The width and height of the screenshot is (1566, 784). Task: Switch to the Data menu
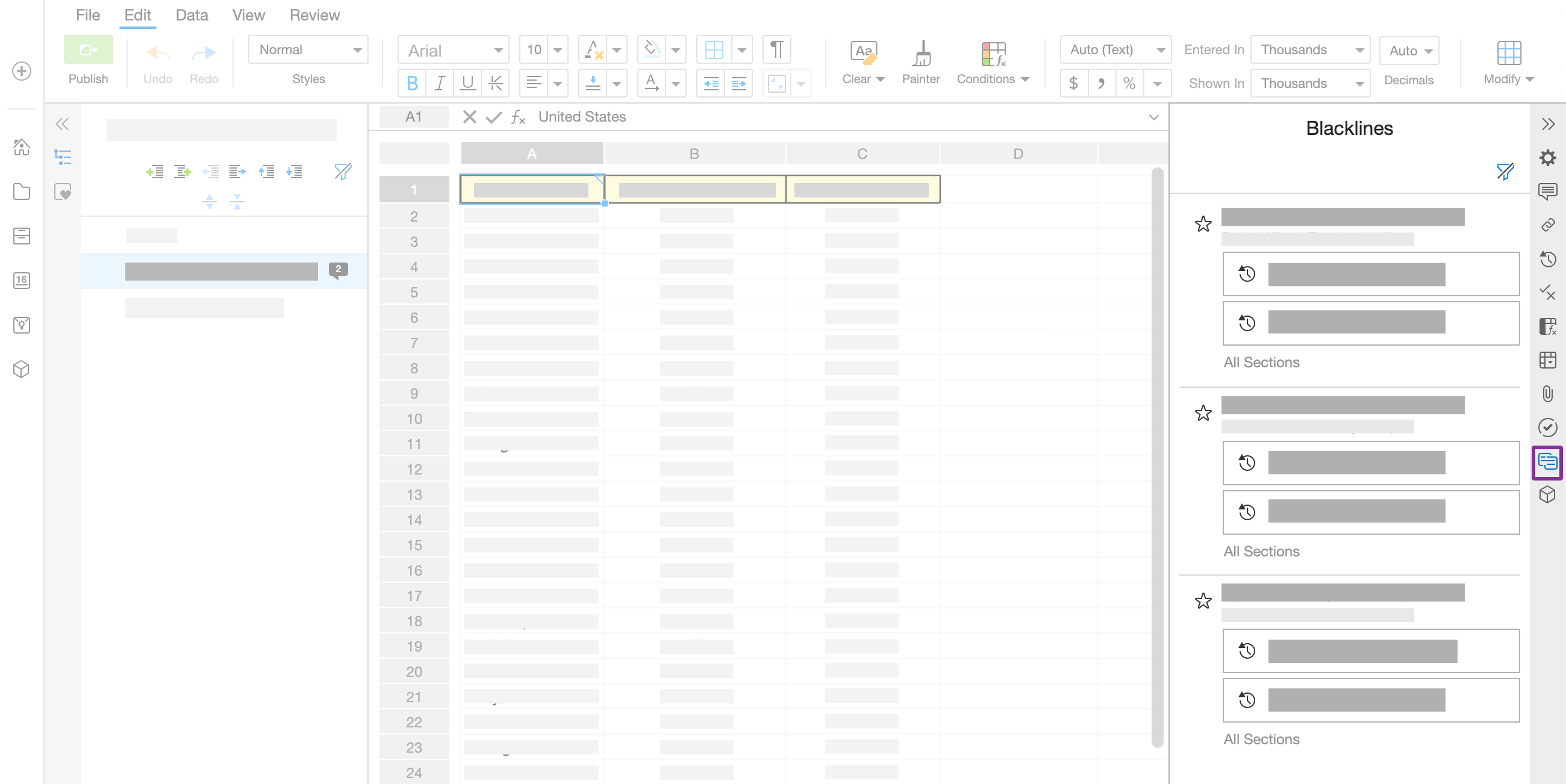tap(191, 14)
